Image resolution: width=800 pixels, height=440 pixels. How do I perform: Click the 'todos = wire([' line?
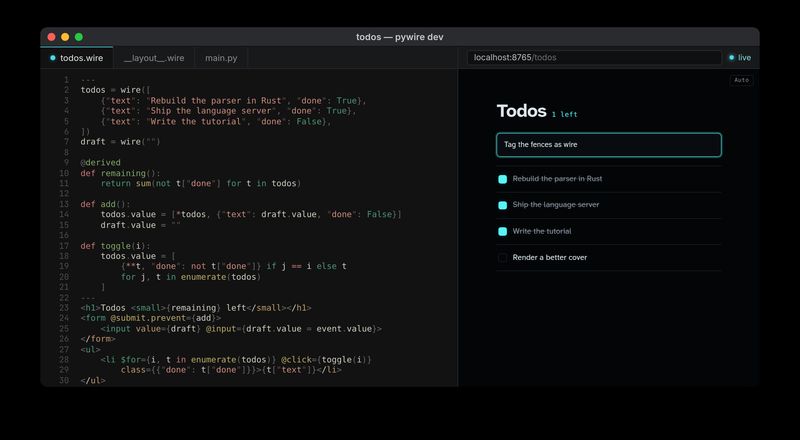click(x=115, y=90)
